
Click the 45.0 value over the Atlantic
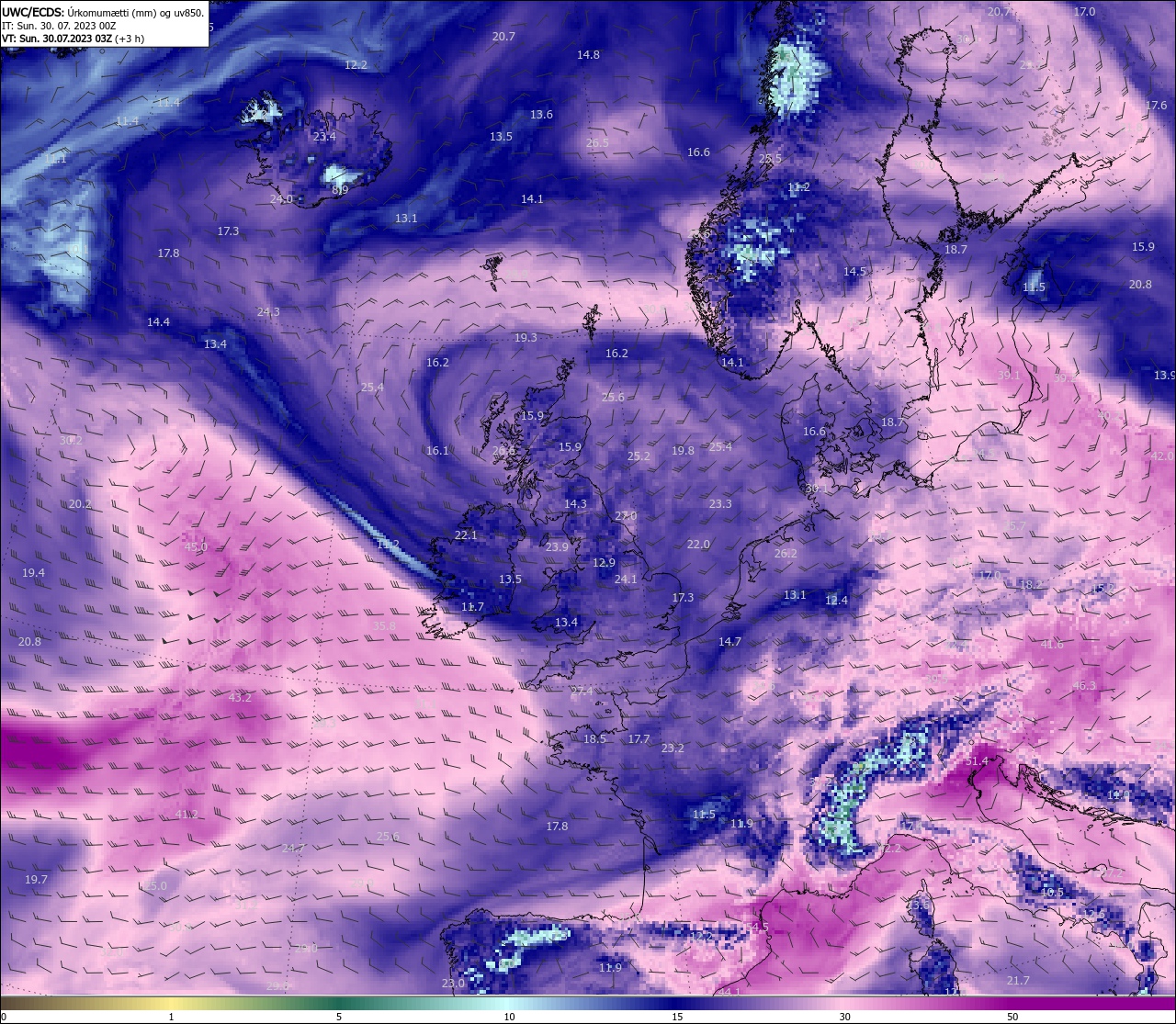pos(196,547)
